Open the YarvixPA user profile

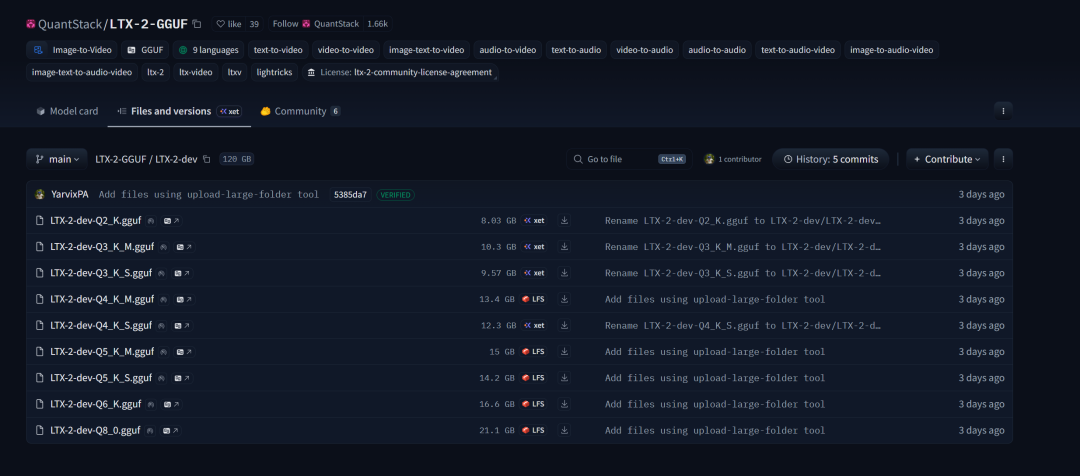tap(70, 194)
